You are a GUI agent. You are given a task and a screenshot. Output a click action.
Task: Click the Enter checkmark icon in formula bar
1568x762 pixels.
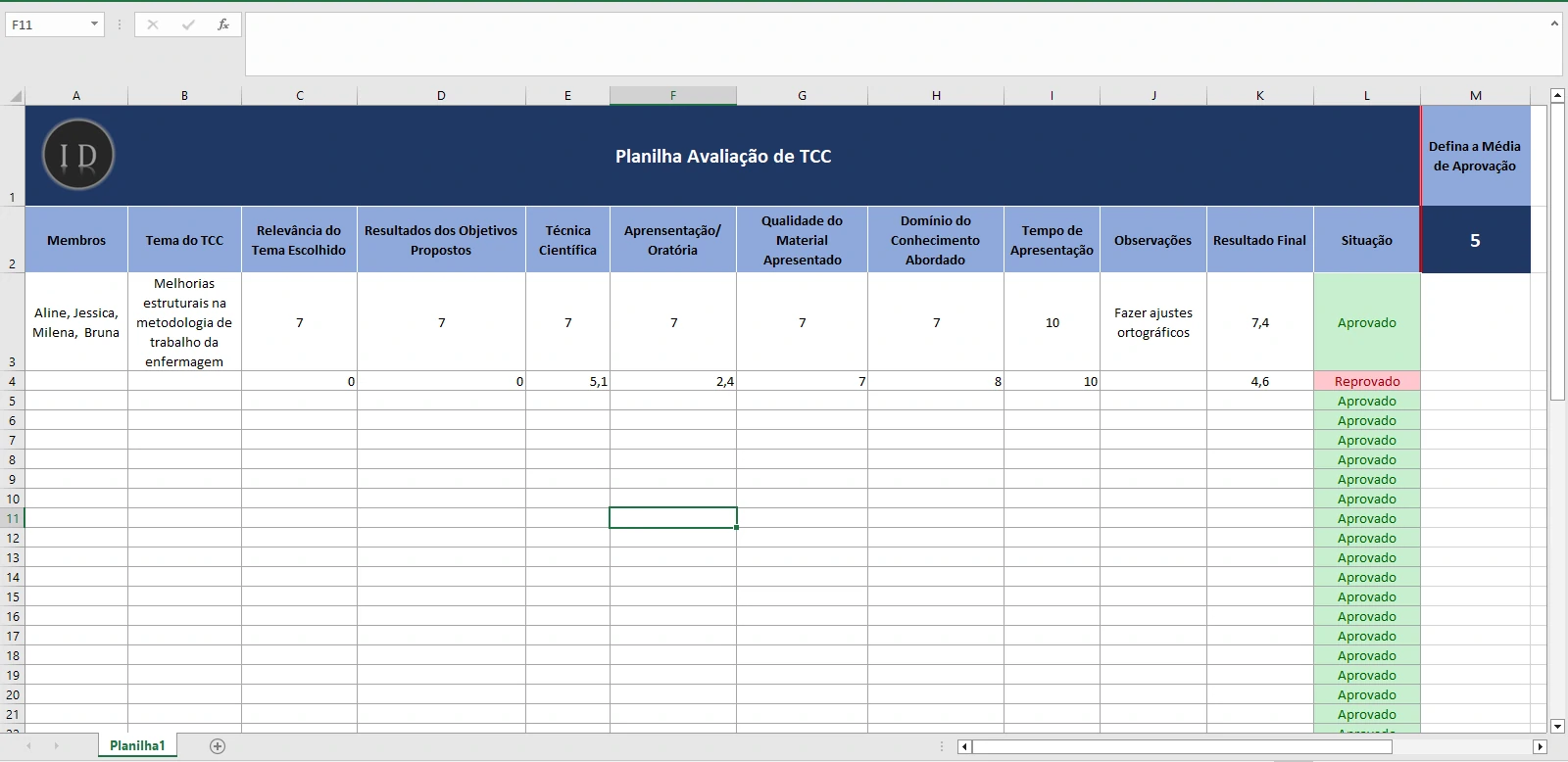(188, 24)
